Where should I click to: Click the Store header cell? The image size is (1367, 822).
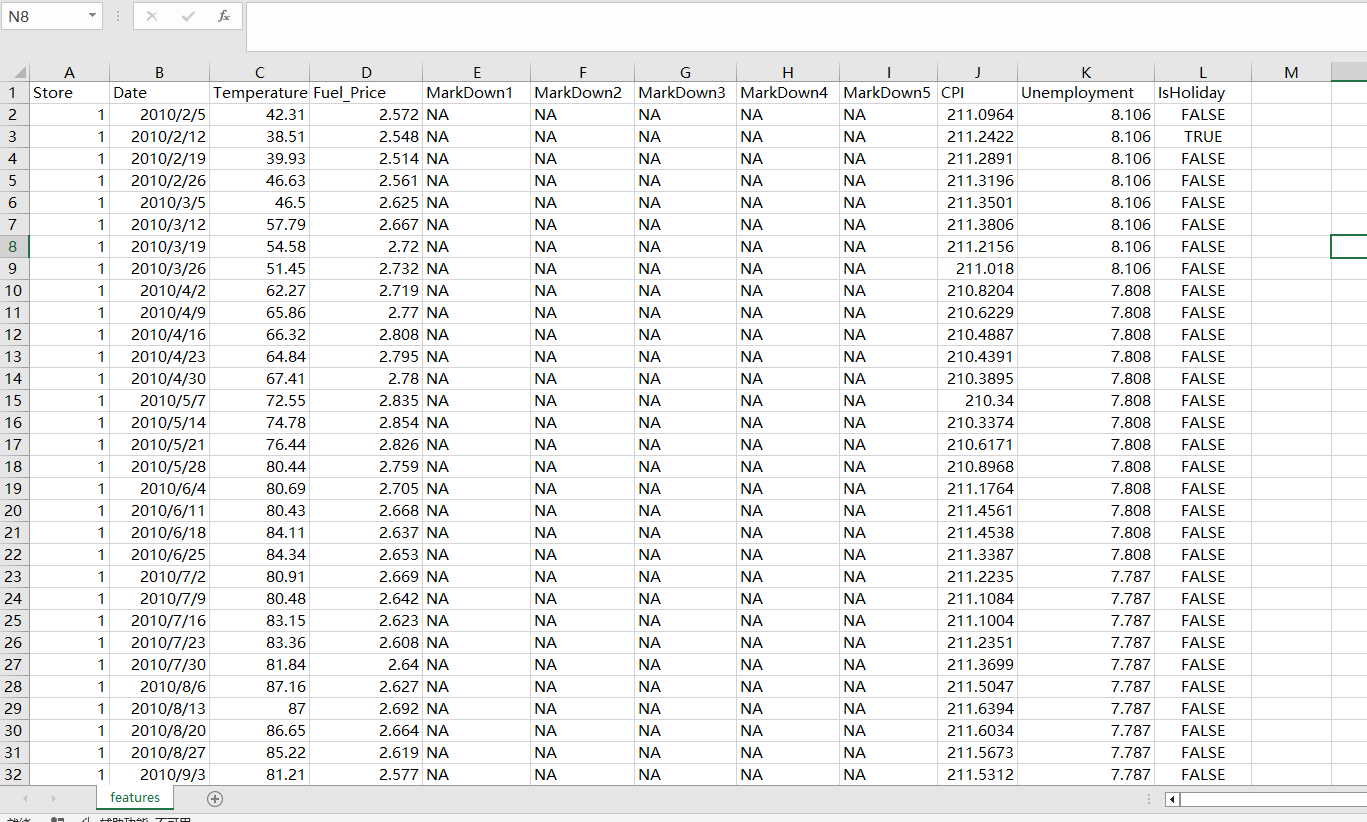pos(69,92)
